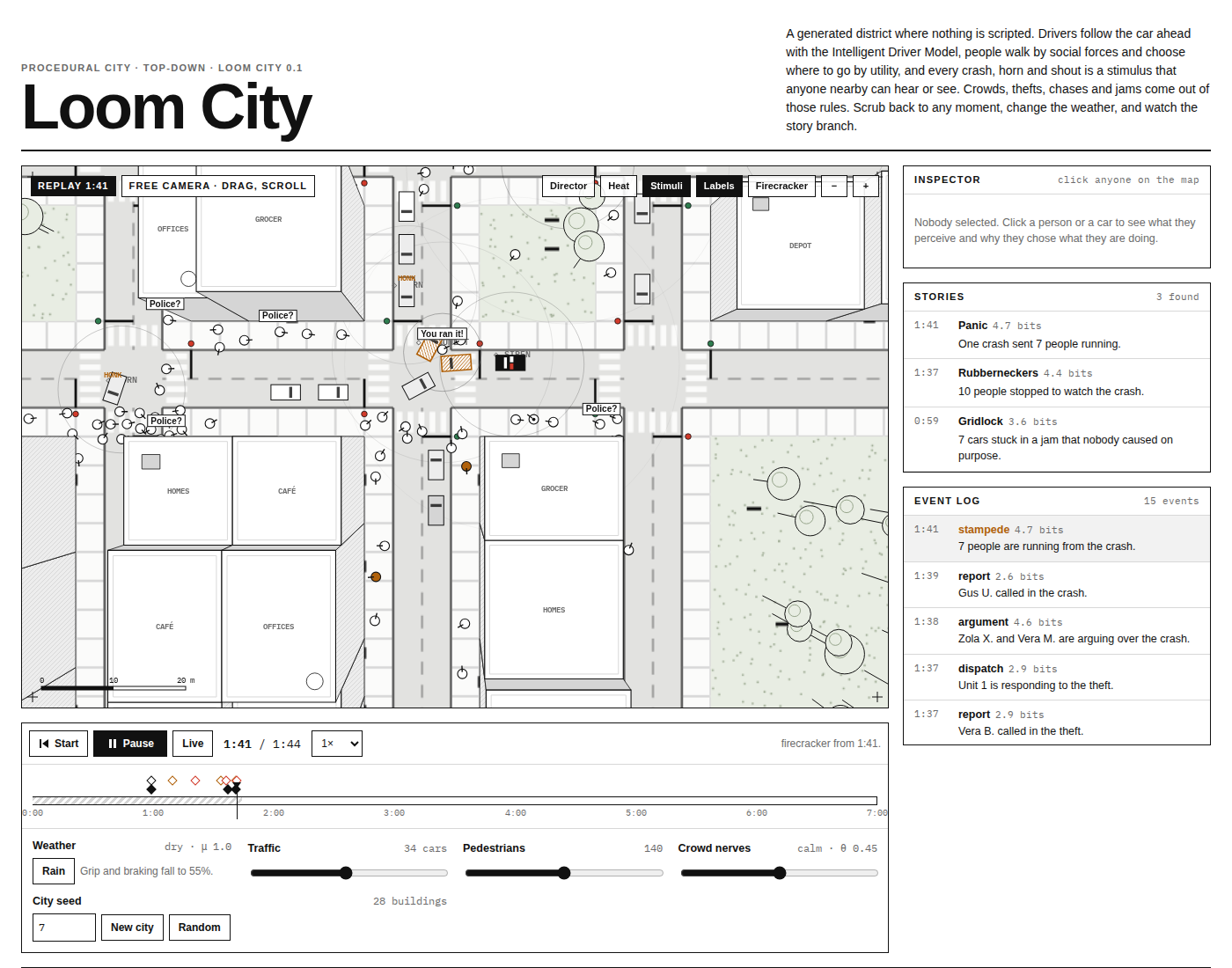Jump to the orange diamond marker after 1:00

[172, 781]
